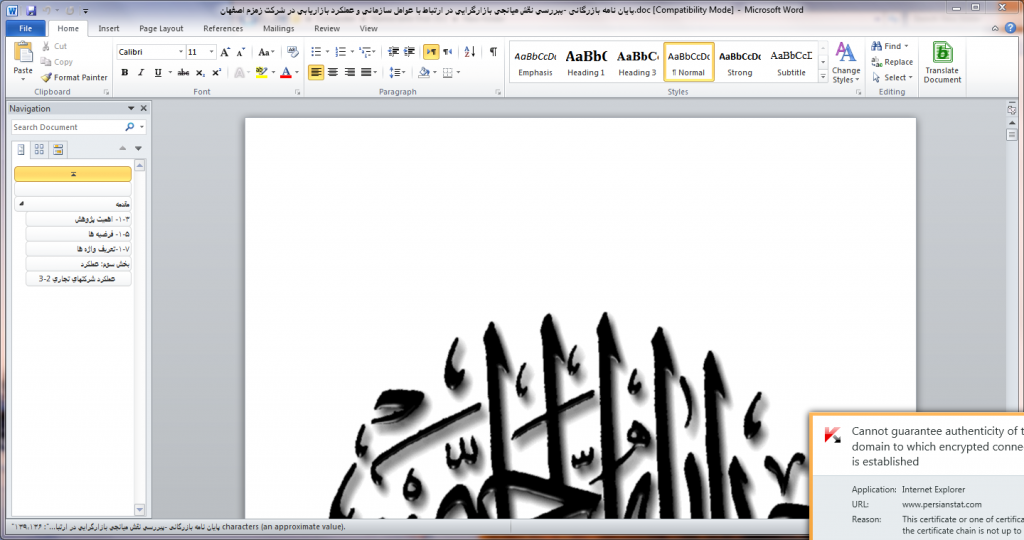Click the Format Painter brush icon
Viewport: 1024px width, 540px height.
pyautogui.click(x=47, y=77)
